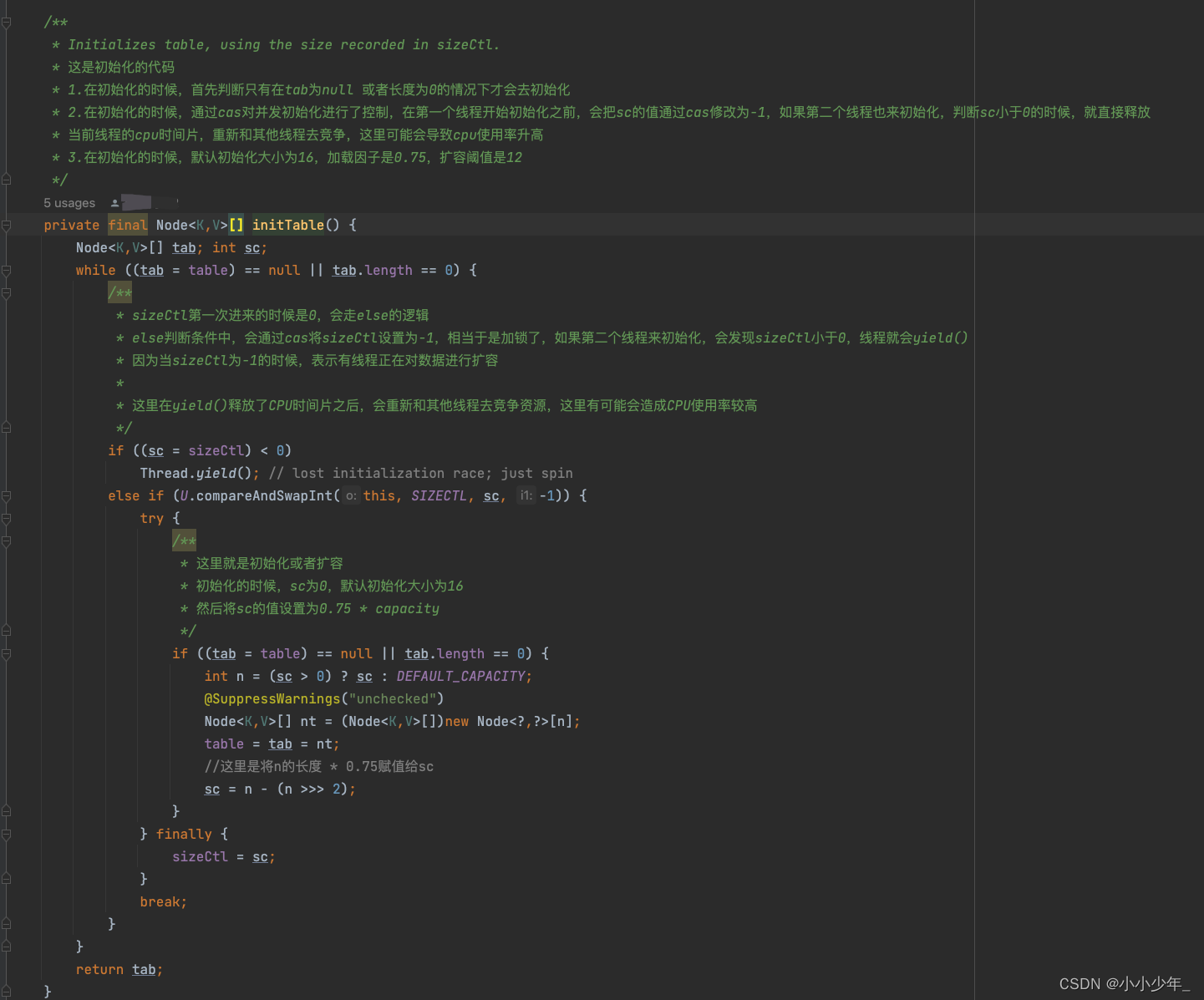Click the SIZECTL constant argument
The image size is (1204, 1000).
(439, 495)
